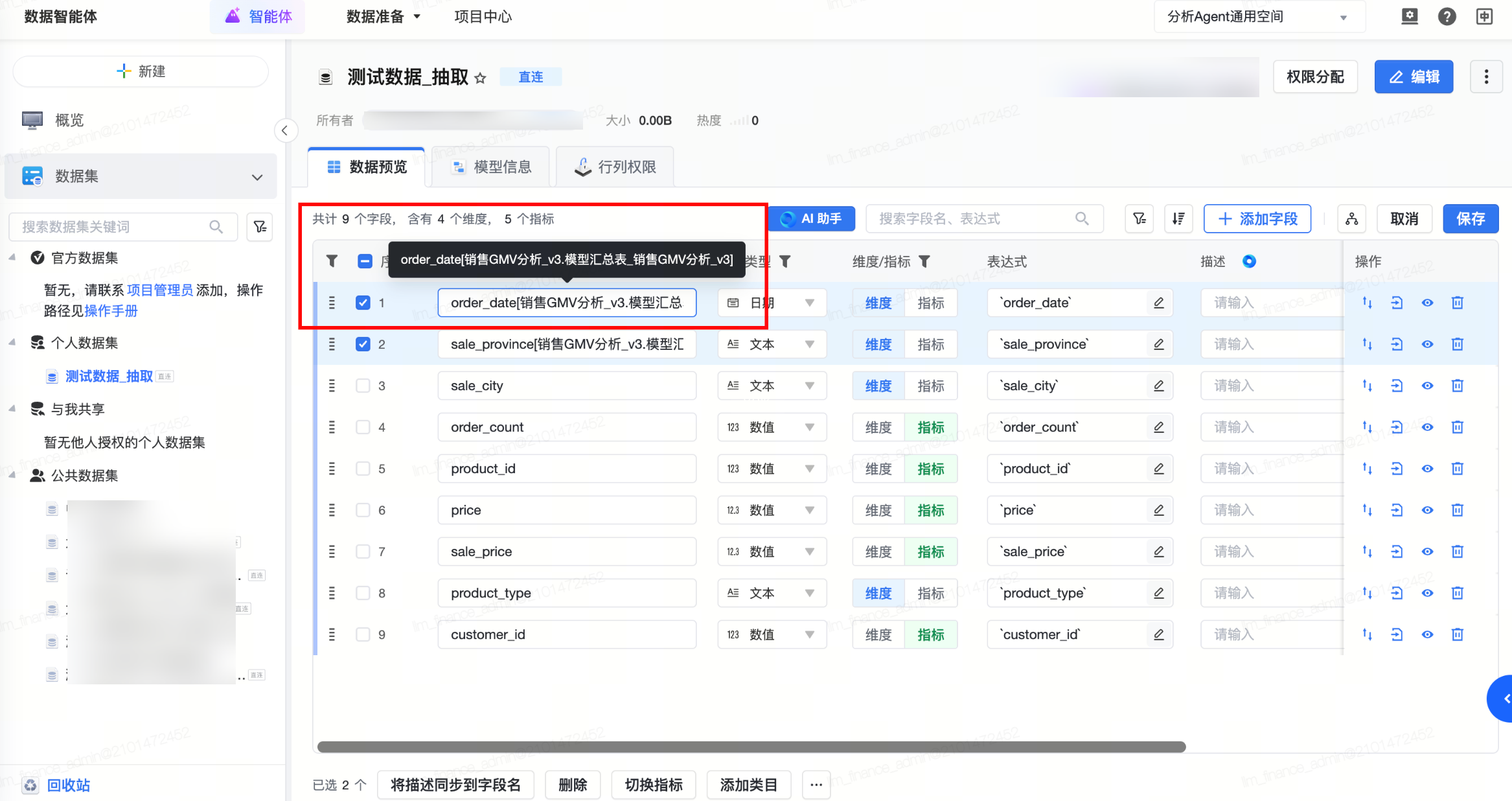The height and width of the screenshot is (801, 1512).
Task: Click the favorite star next to 测试数据_抽取
Action: point(480,78)
